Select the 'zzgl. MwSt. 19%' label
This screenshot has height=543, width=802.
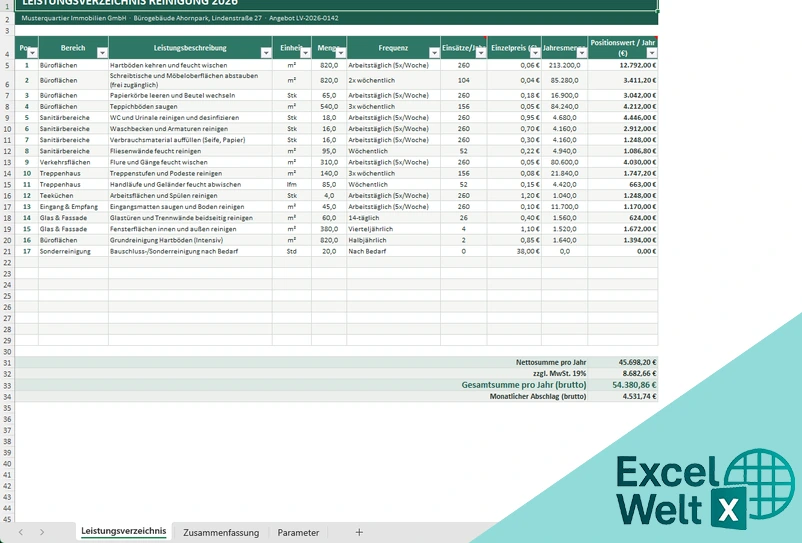click(560, 374)
